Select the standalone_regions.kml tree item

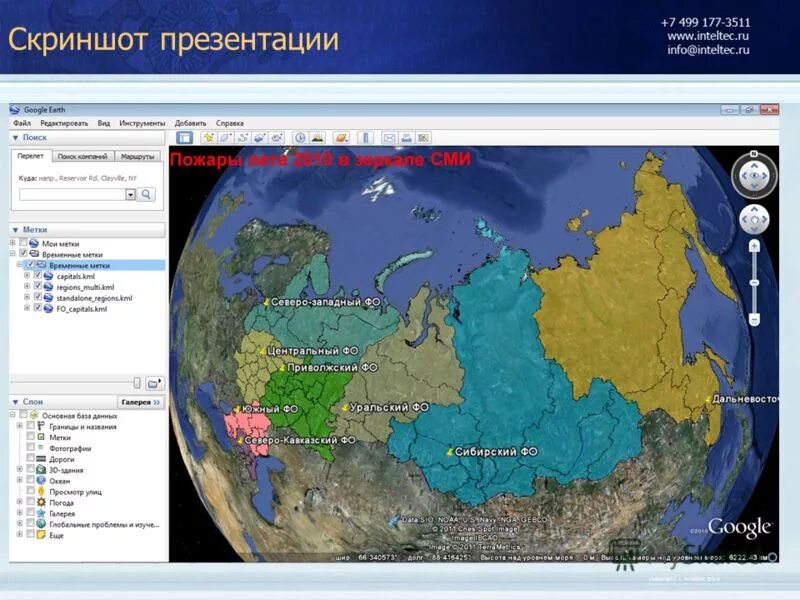[94, 298]
